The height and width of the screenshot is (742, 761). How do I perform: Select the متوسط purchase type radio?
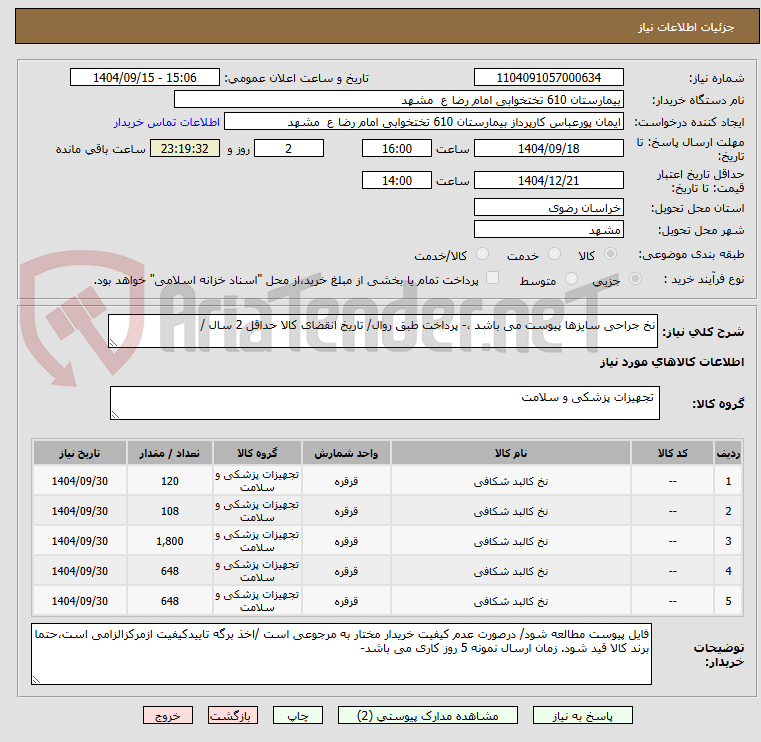pyautogui.click(x=571, y=279)
